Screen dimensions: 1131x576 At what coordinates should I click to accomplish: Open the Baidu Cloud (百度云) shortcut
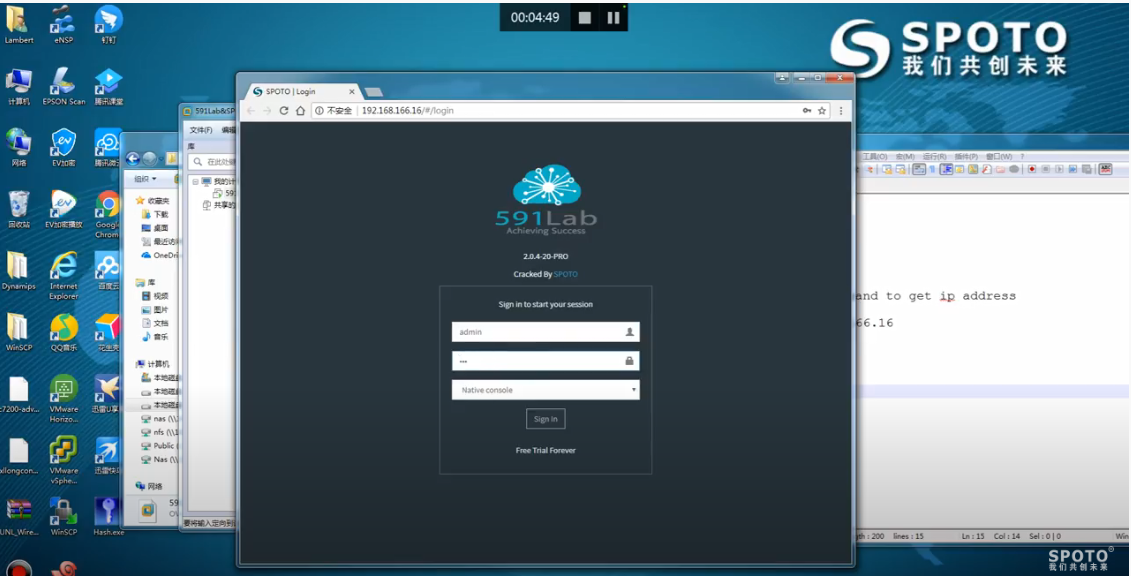pyautogui.click(x=108, y=271)
